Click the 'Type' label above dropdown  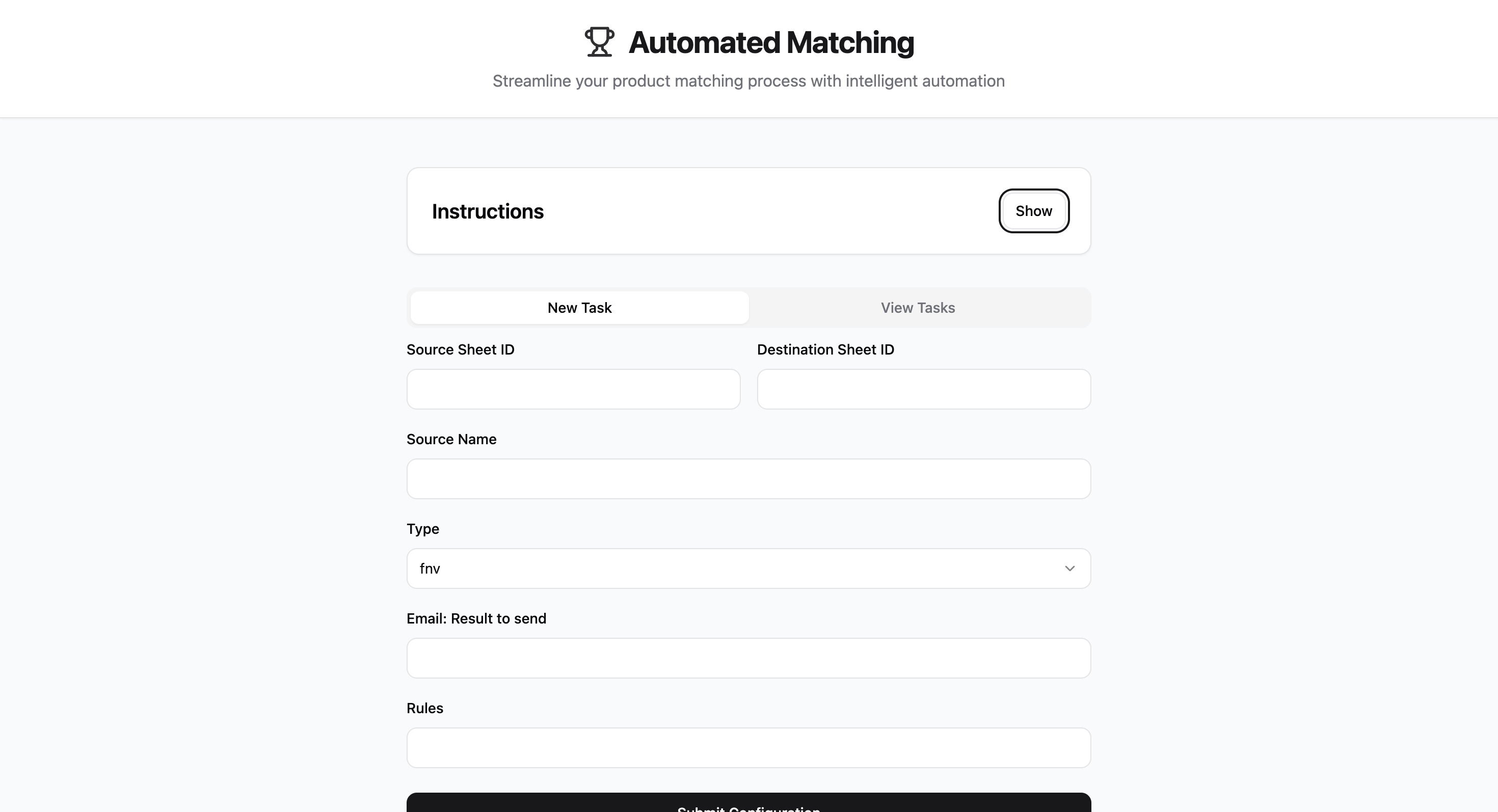click(x=423, y=529)
